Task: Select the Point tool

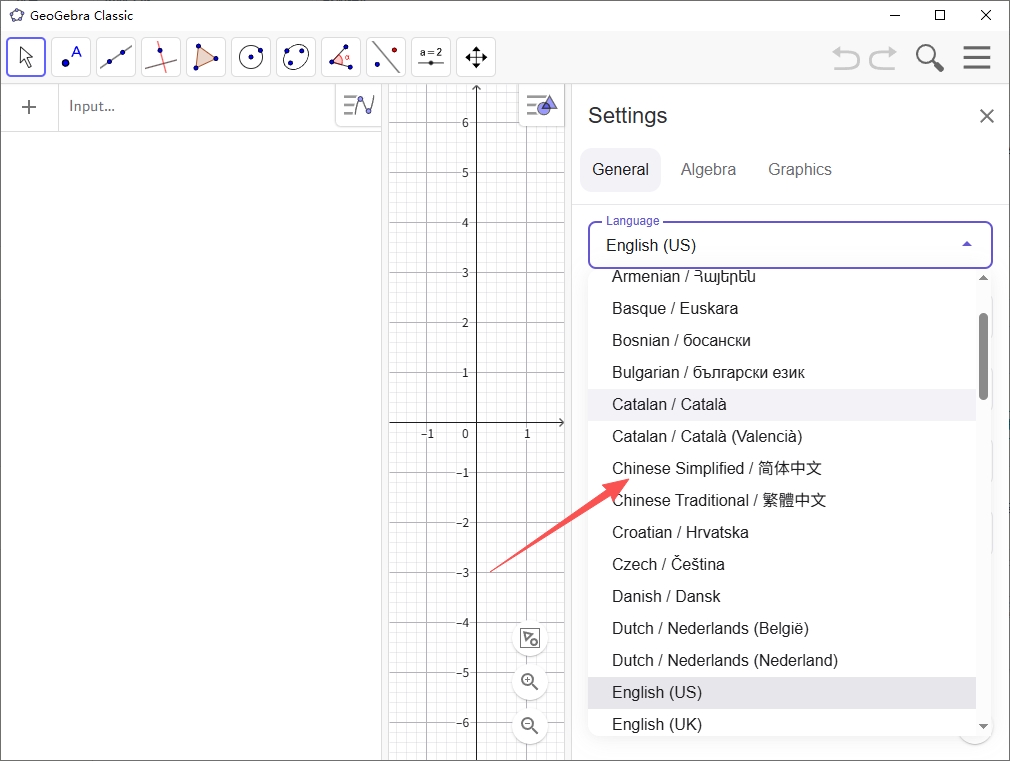Action: (71, 57)
